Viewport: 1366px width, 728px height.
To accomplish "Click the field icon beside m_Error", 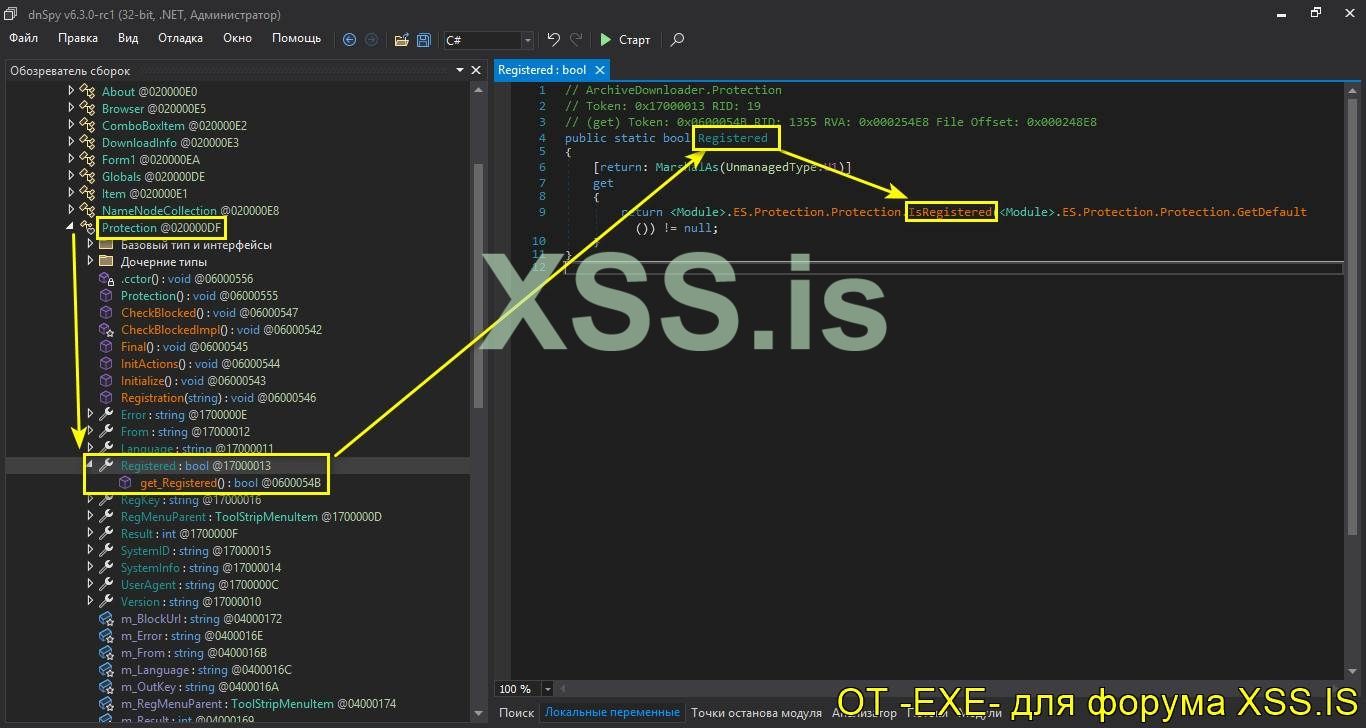I will 106,635.
